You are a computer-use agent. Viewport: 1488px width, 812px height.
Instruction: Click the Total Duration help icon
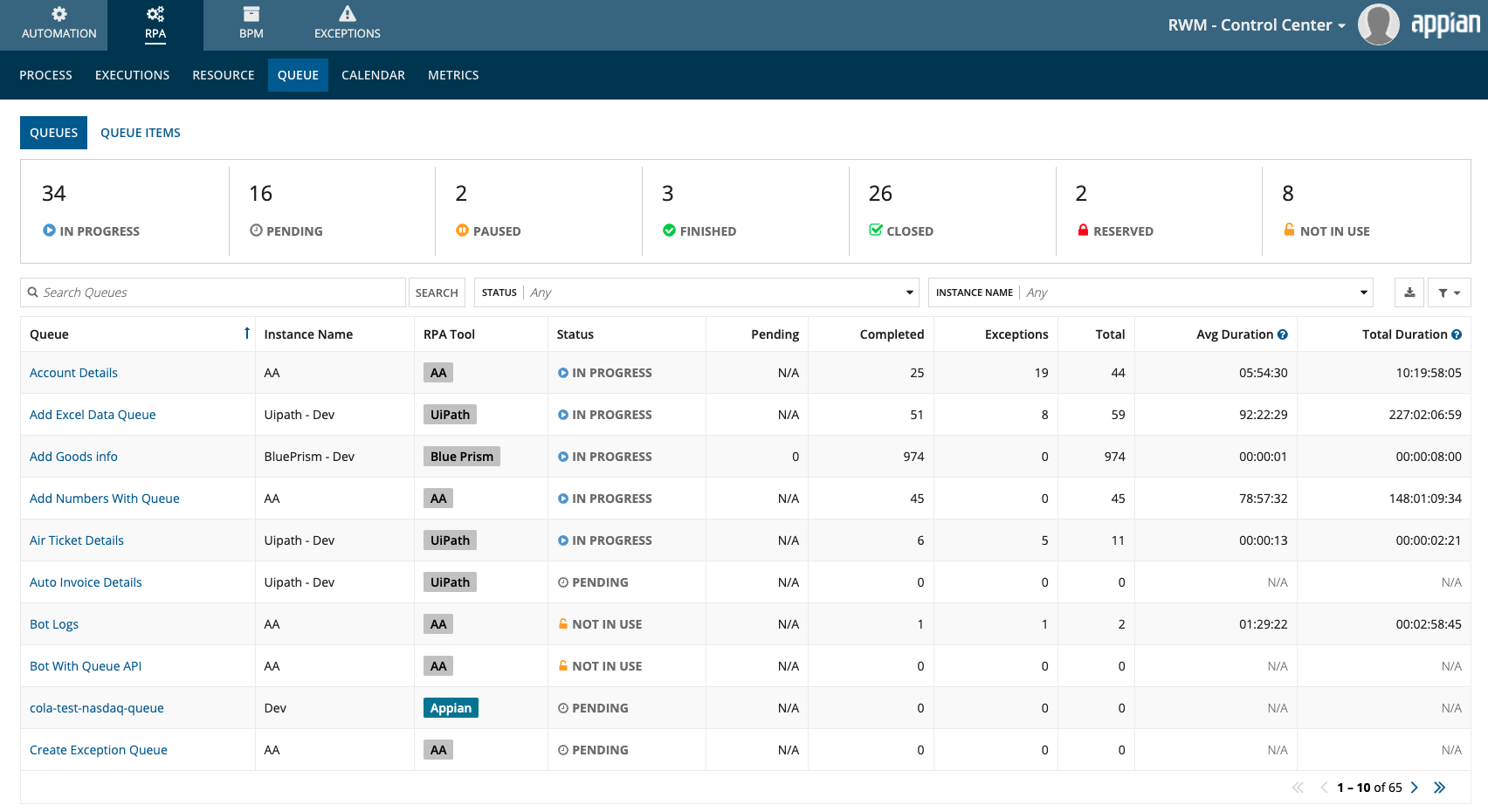coord(1457,334)
